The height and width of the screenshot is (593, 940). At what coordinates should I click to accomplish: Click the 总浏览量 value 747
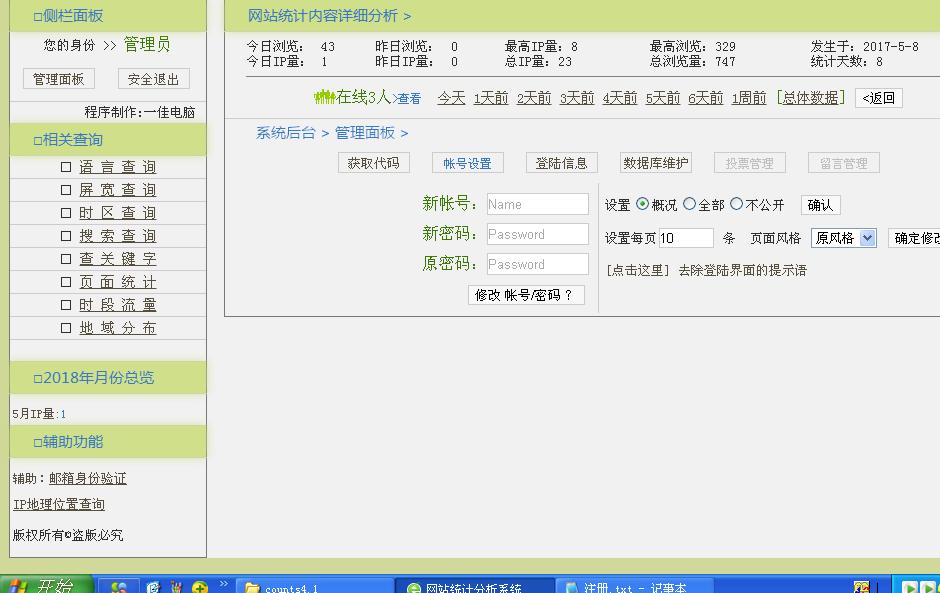pyautogui.click(x=725, y=61)
